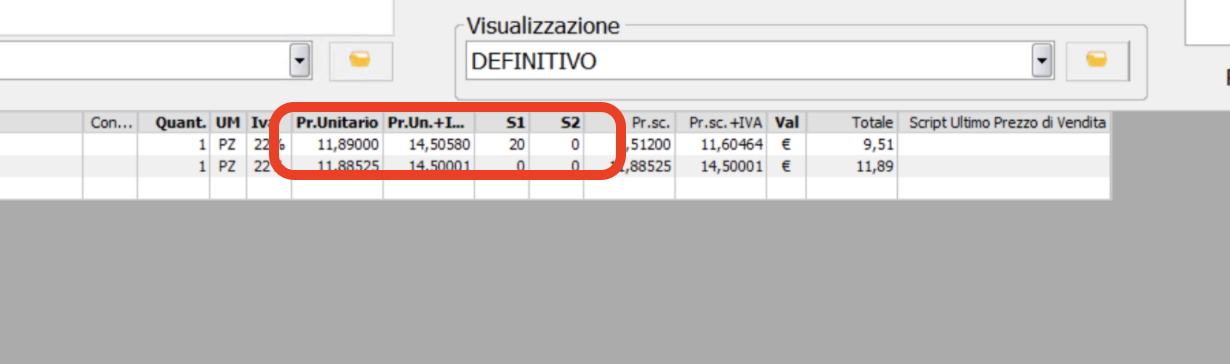
Task: Select the S2 column header
Action: tap(557, 122)
